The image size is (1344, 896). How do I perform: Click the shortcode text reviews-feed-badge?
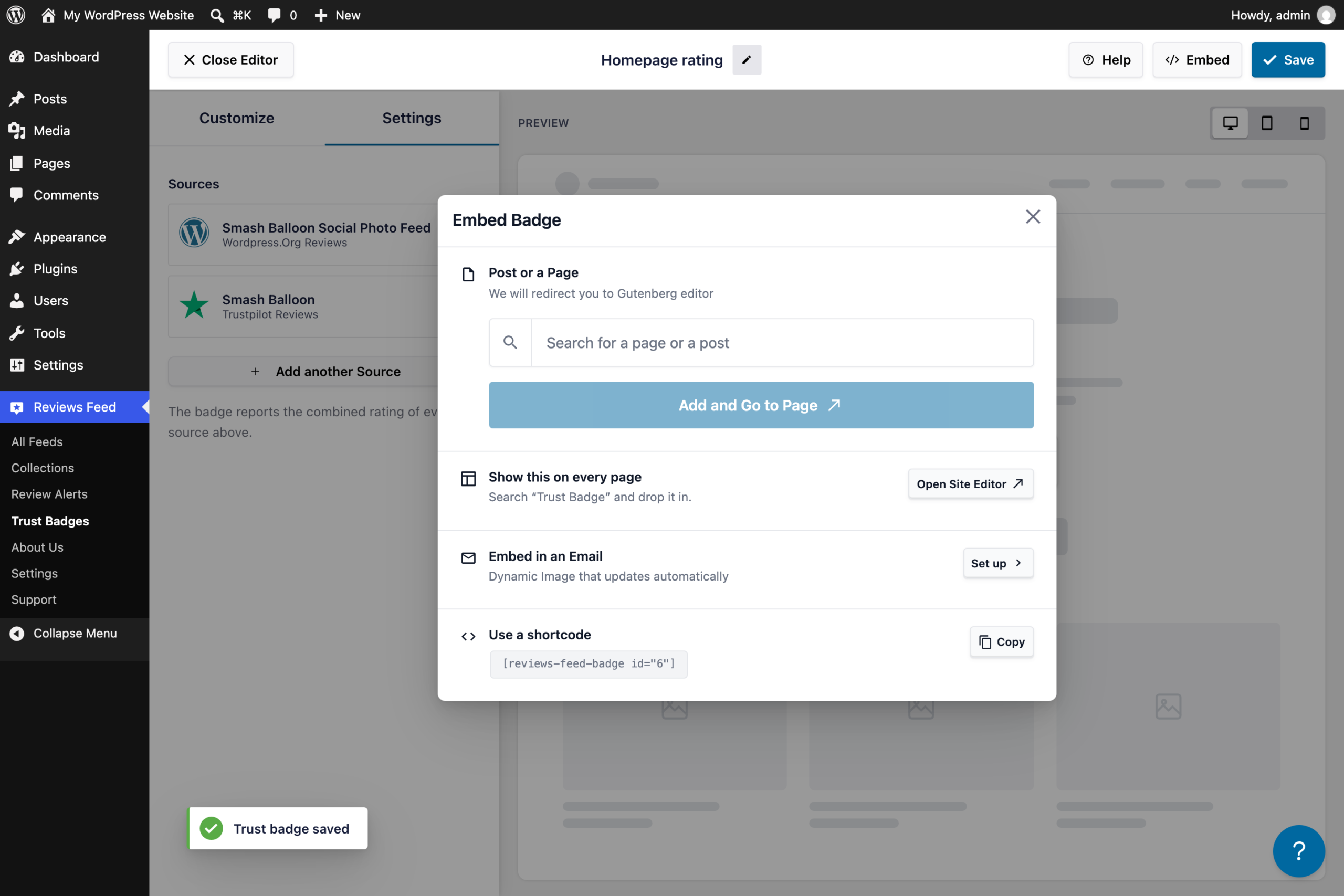pos(589,663)
